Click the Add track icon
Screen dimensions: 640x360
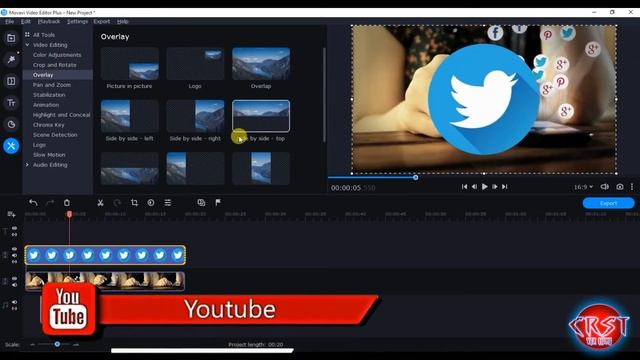pyautogui.click(x=11, y=214)
